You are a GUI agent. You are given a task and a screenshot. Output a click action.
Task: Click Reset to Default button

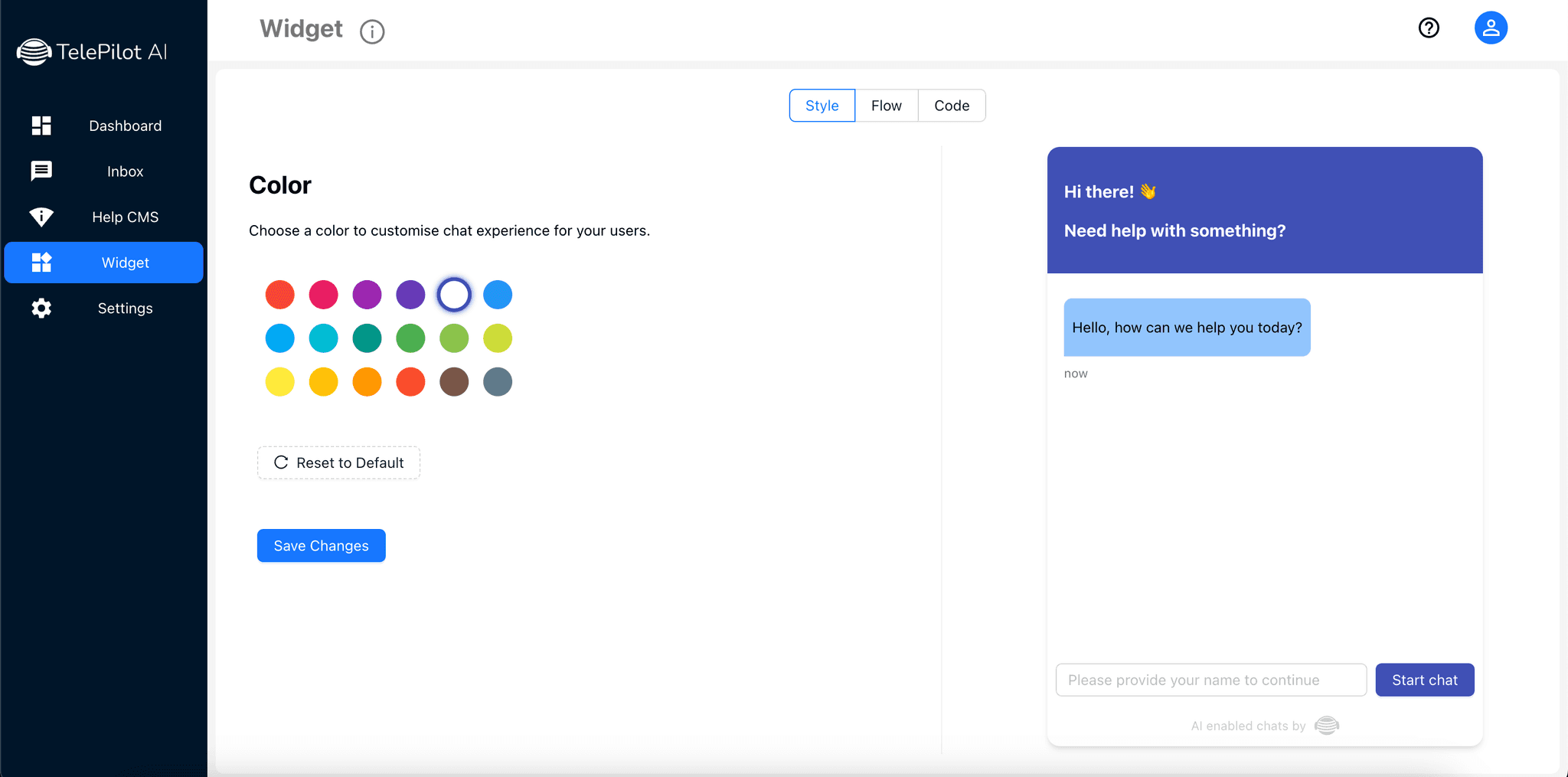(x=338, y=463)
